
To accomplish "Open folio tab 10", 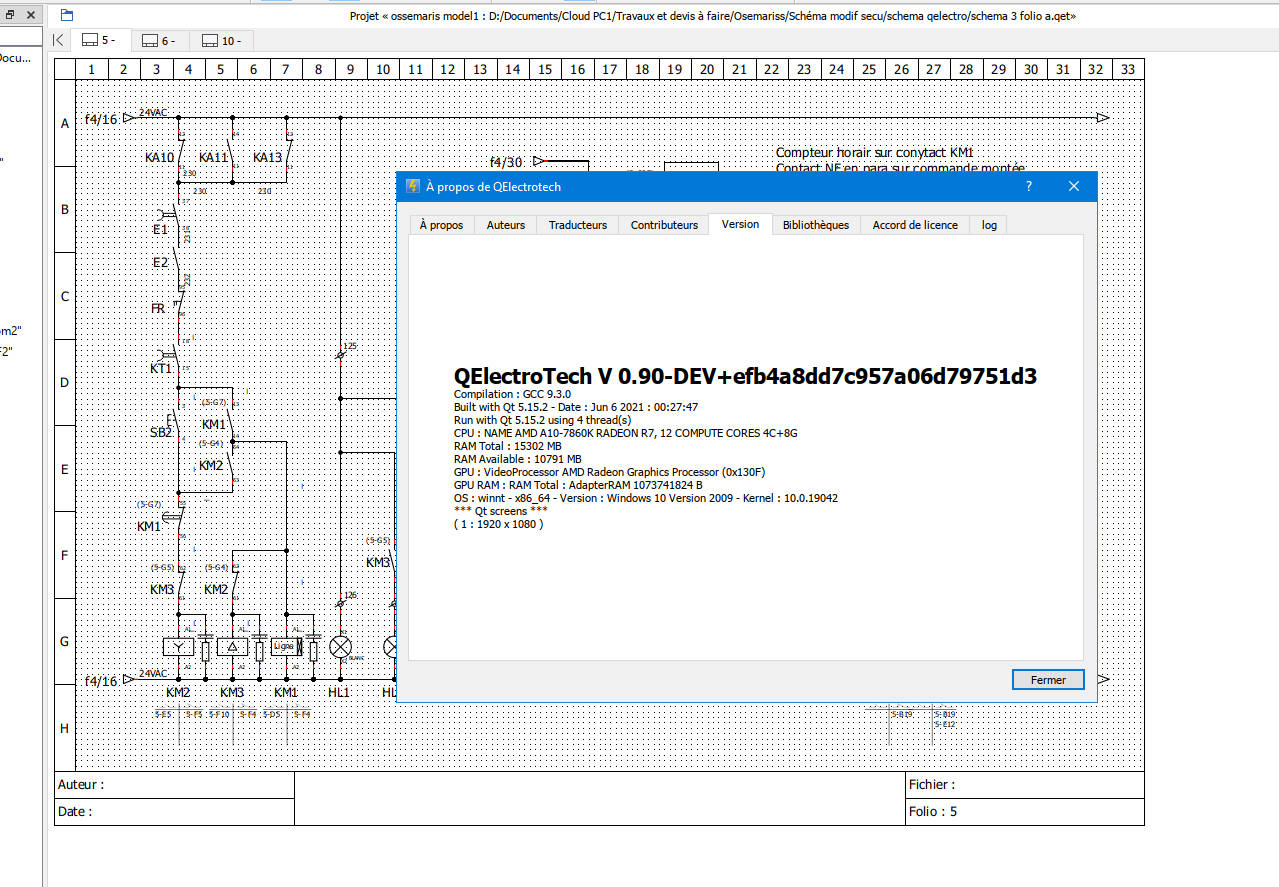I will point(220,41).
